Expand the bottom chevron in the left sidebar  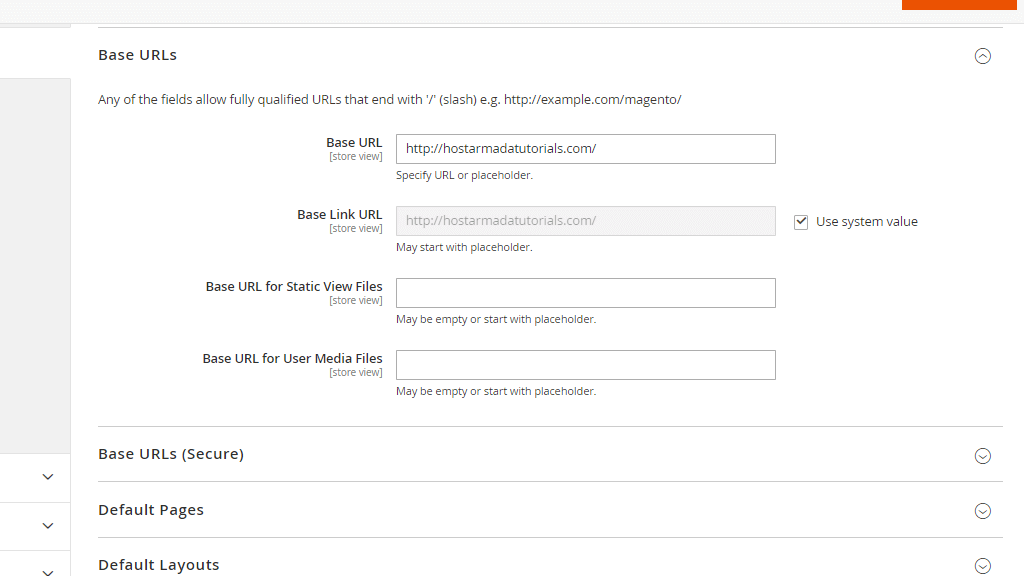coord(47,571)
